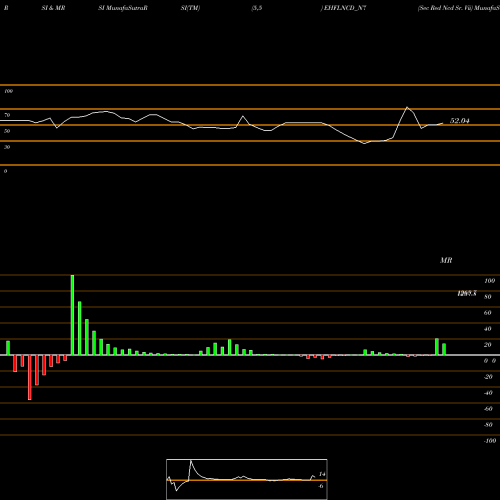Open the mini overview chart thumbnail
The height and width of the screenshot is (500, 500).
pyautogui.click(x=247, y=479)
